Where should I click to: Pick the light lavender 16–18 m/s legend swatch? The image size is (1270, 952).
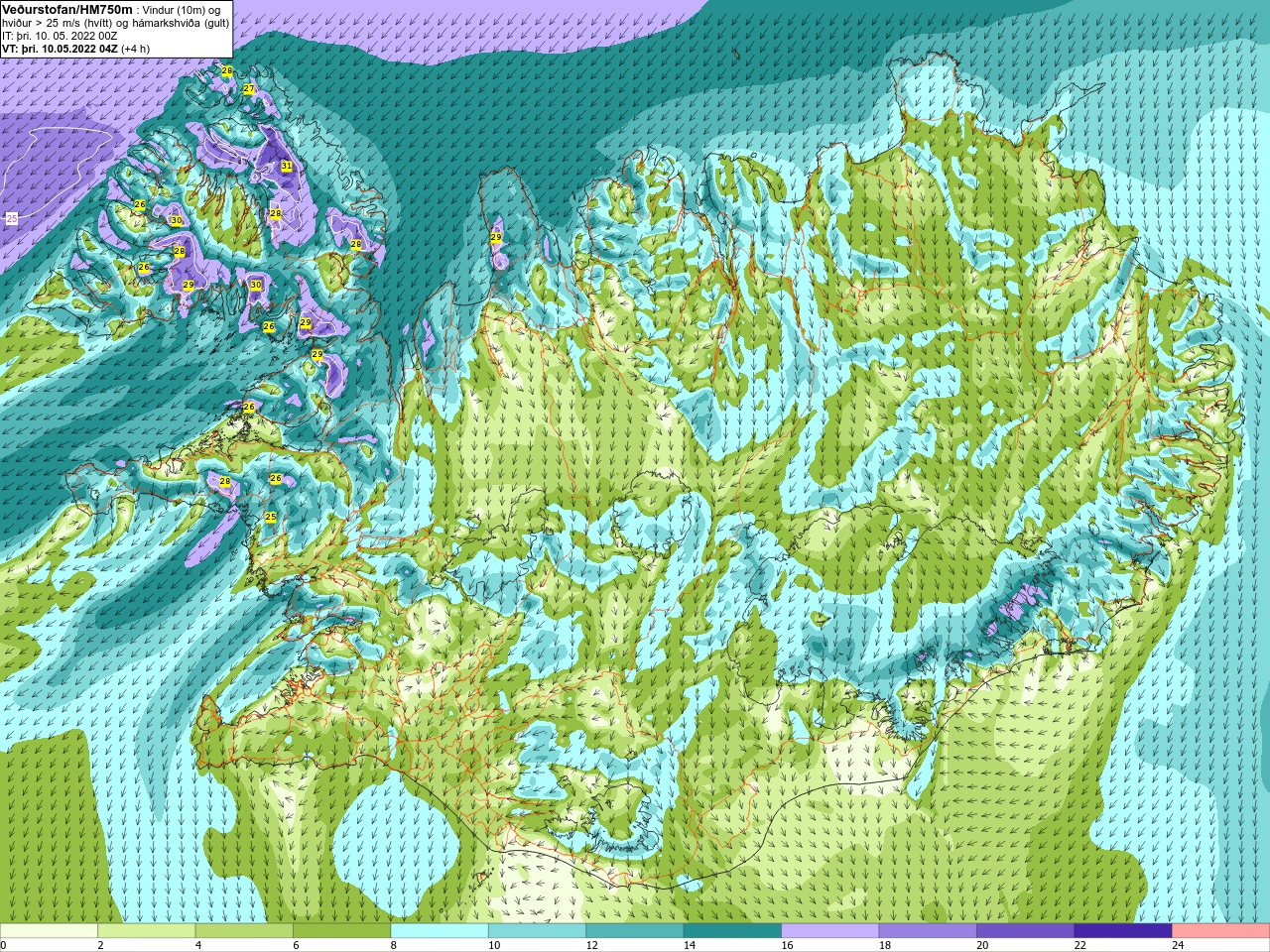click(x=830, y=930)
